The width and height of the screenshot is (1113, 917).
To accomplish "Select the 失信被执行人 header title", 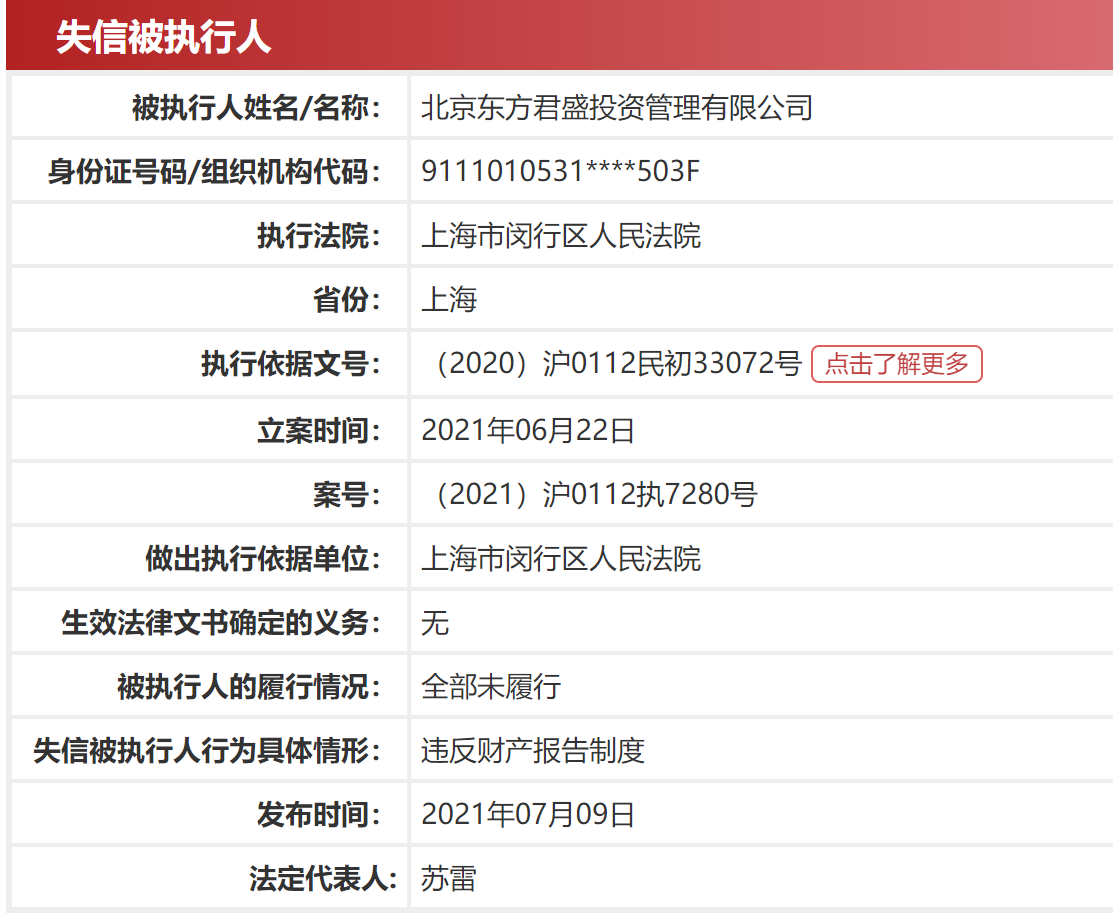I will pos(164,37).
